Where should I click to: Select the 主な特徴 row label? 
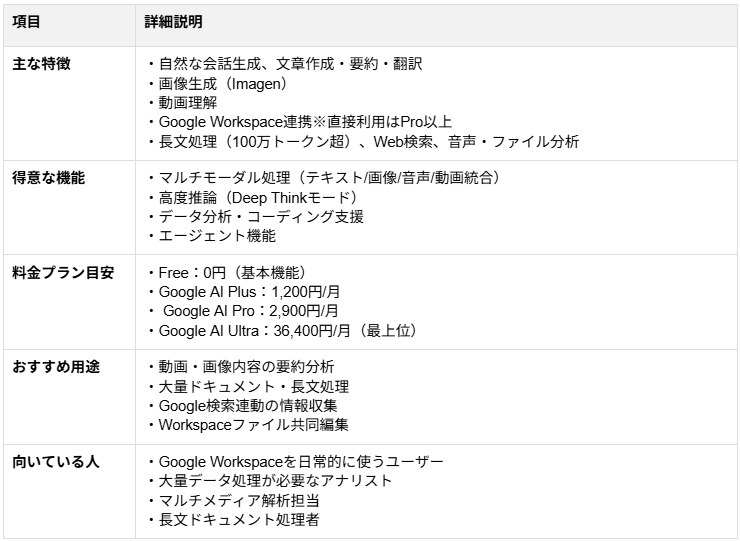[x=41, y=63]
